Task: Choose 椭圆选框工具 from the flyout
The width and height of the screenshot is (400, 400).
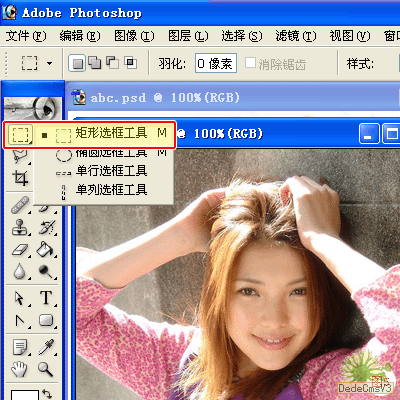Action: pyautogui.click(x=104, y=153)
